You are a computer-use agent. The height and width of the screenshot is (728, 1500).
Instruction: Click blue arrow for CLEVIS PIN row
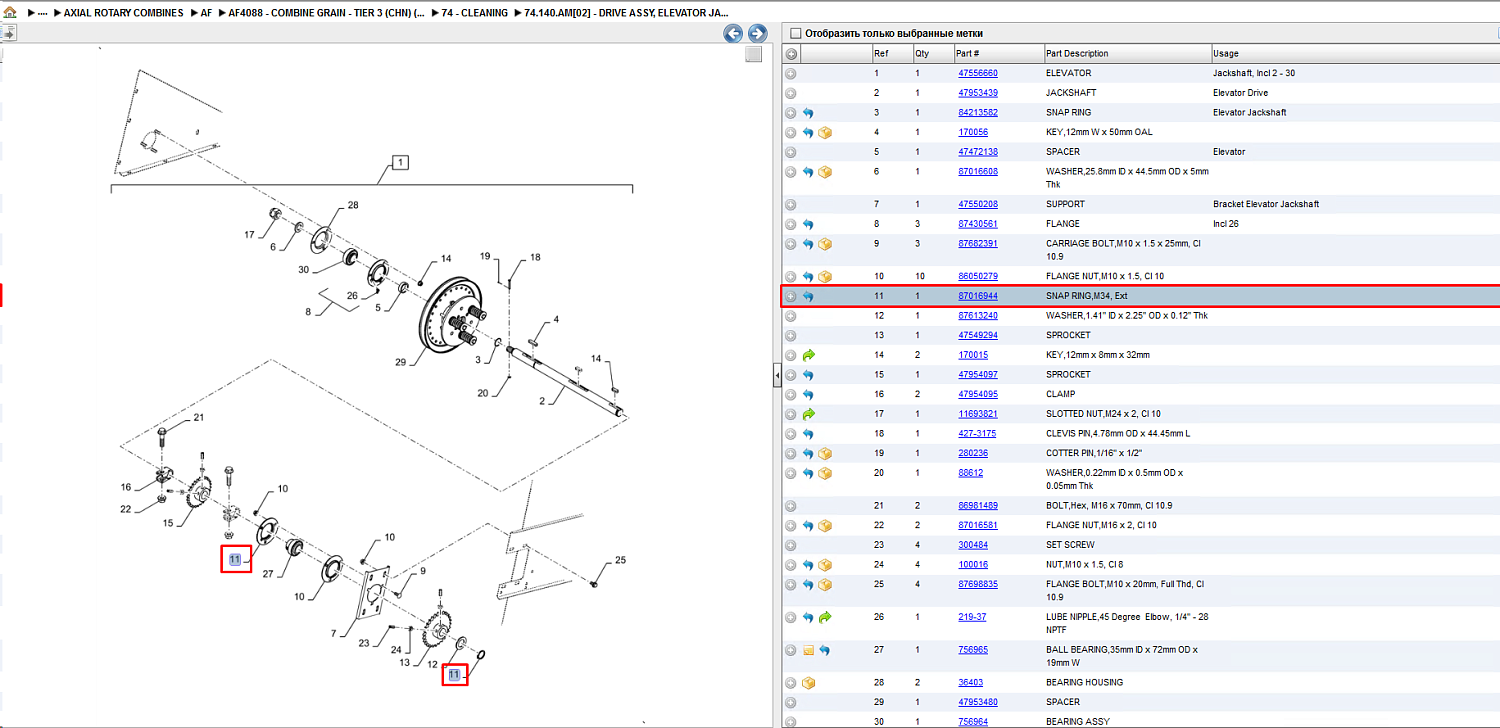(808, 434)
